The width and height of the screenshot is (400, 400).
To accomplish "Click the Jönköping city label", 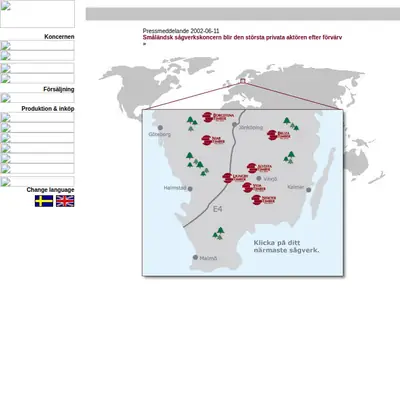I will (x=251, y=127).
